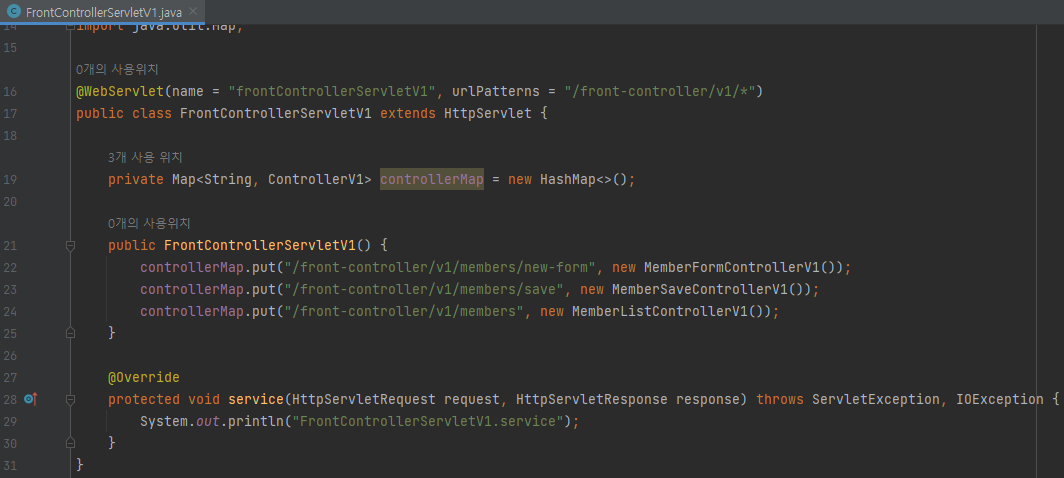
Task: Click the fold end marker at line 30
Action: [x=71, y=443]
